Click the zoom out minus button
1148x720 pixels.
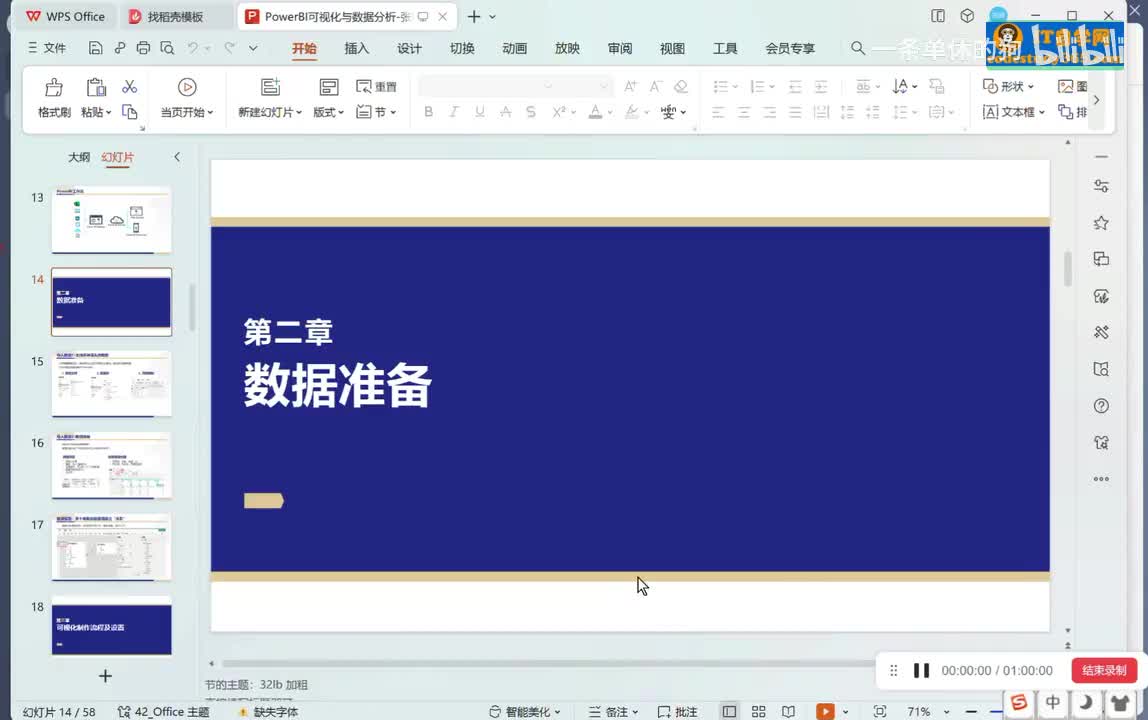point(972,711)
